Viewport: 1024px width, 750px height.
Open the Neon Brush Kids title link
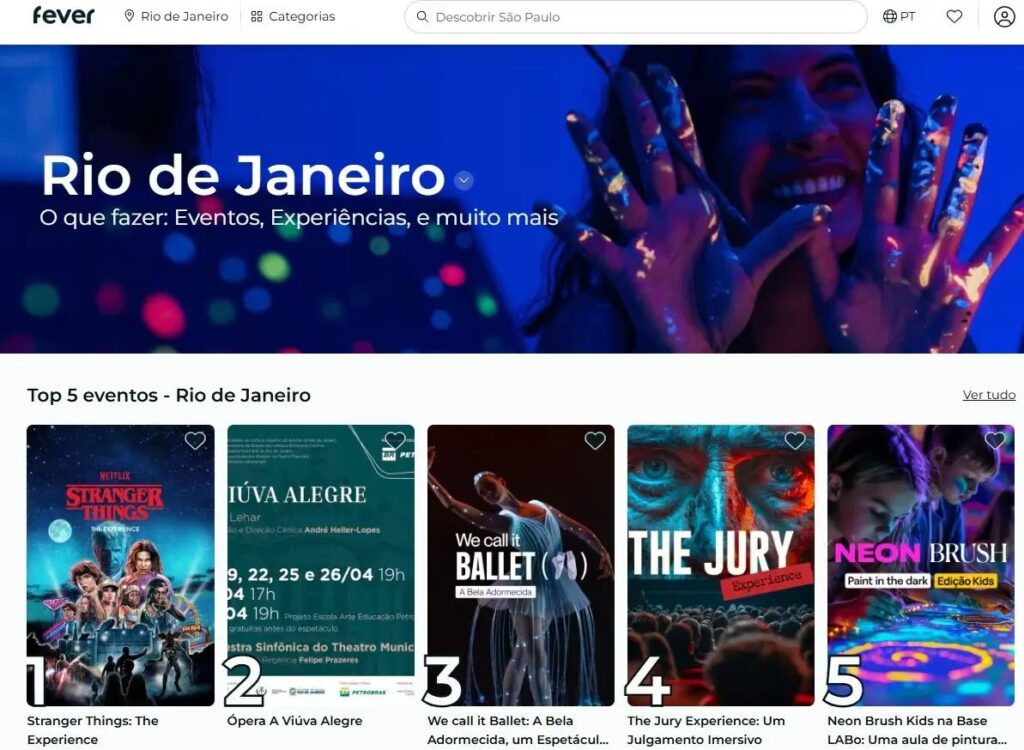(x=916, y=730)
